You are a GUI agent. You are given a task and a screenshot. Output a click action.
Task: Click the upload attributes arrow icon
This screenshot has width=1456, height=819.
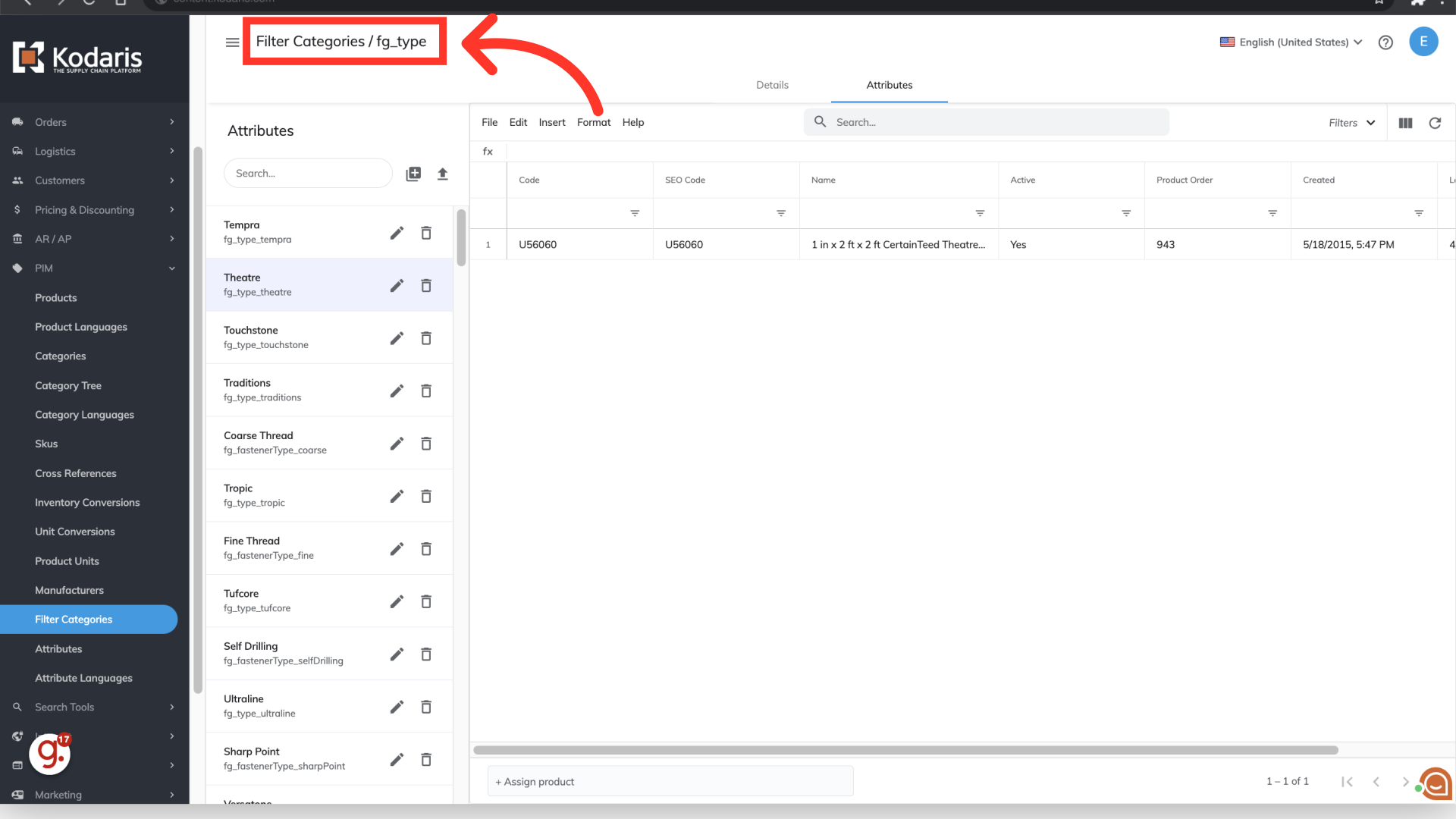click(x=443, y=174)
